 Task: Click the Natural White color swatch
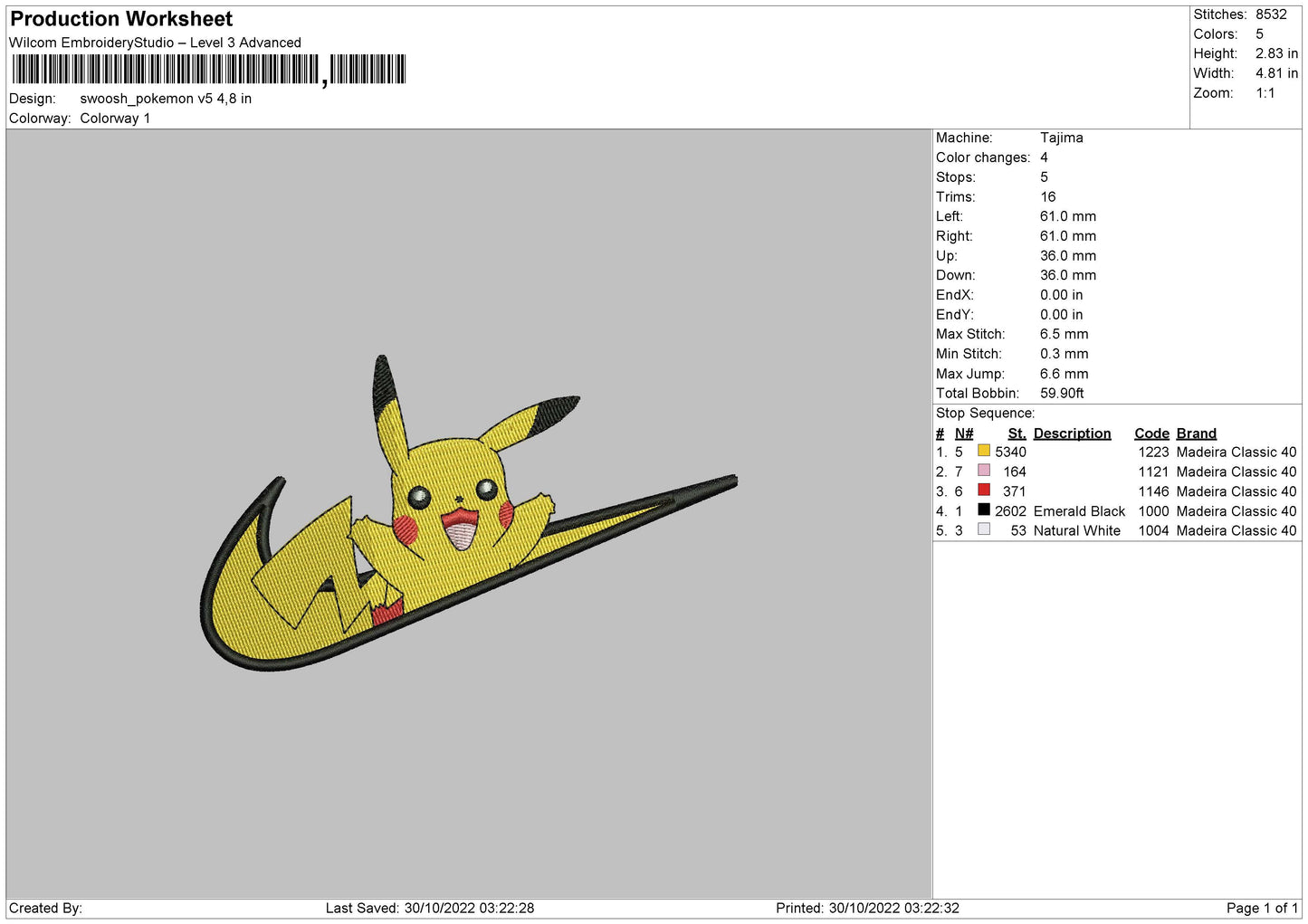(x=983, y=529)
